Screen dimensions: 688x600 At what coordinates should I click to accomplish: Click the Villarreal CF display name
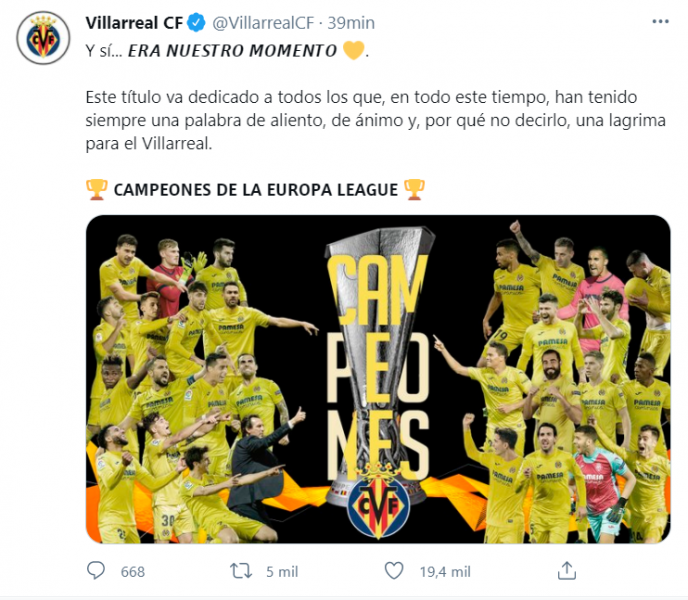pos(134,23)
